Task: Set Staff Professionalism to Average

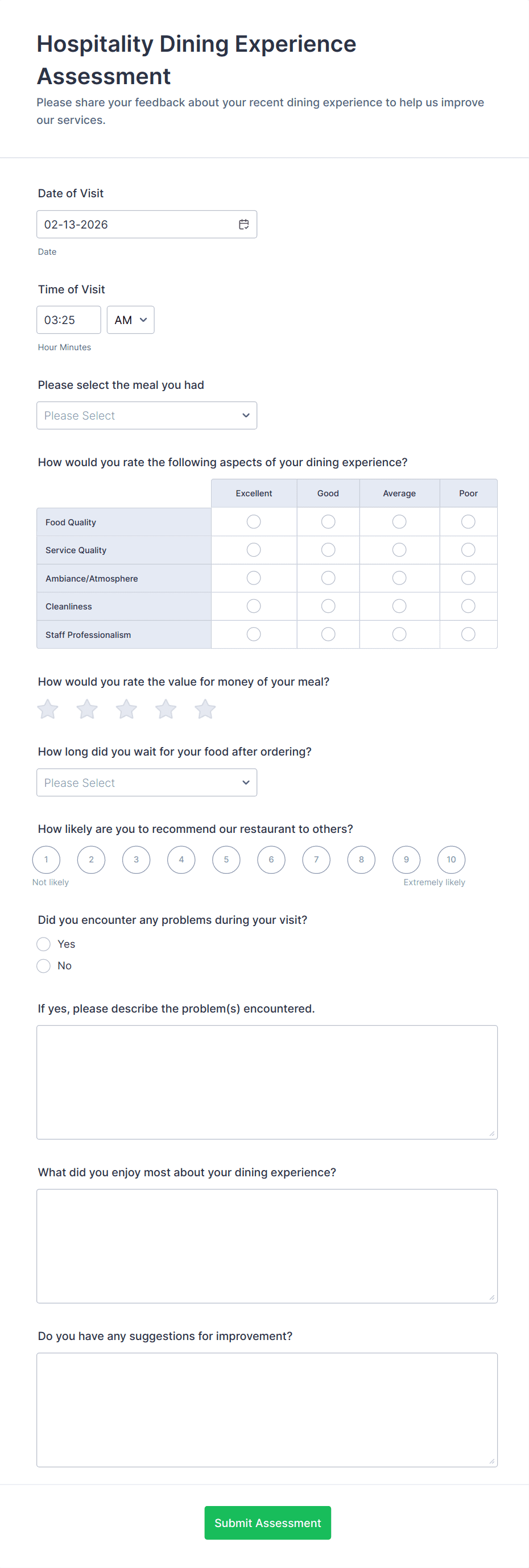Action: [399, 634]
